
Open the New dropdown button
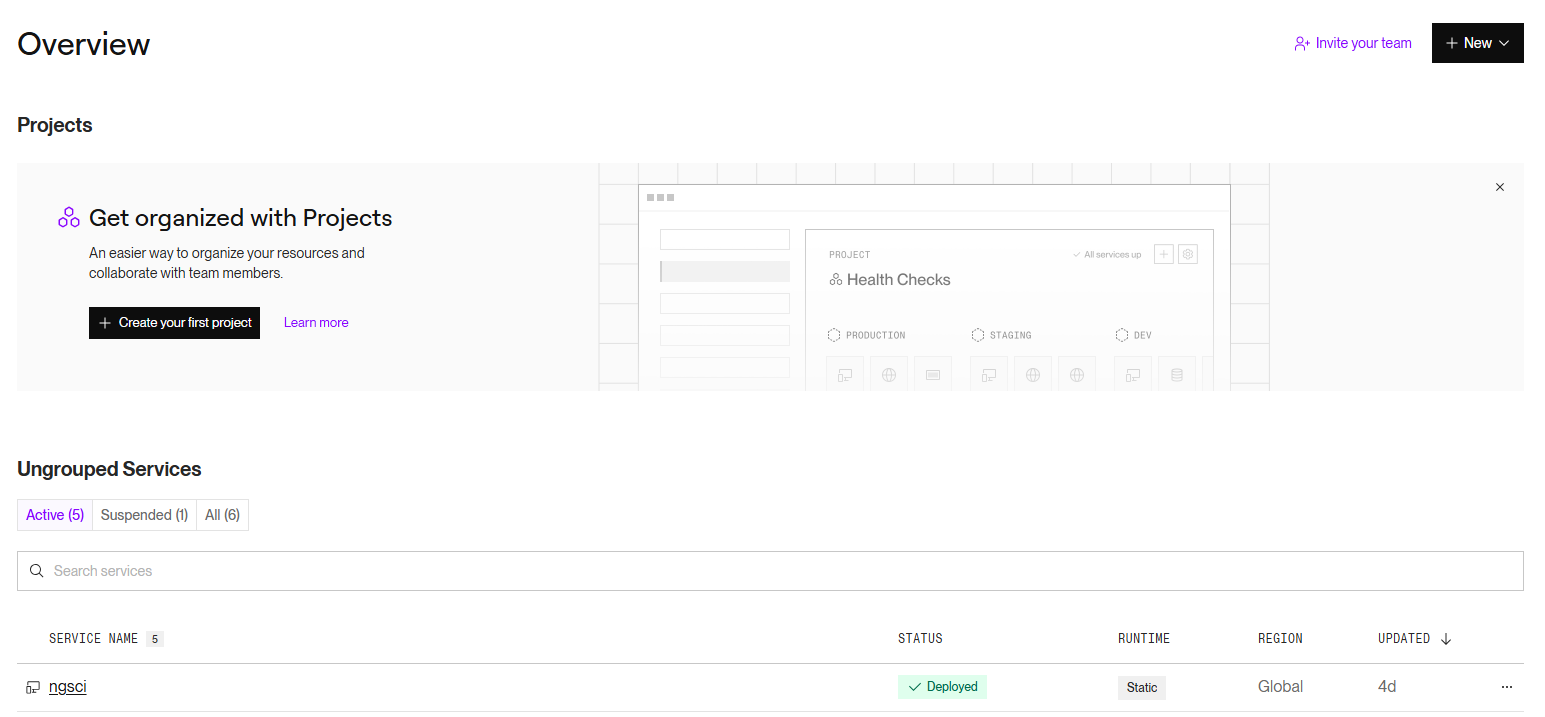pyautogui.click(x=1477, y=43)
